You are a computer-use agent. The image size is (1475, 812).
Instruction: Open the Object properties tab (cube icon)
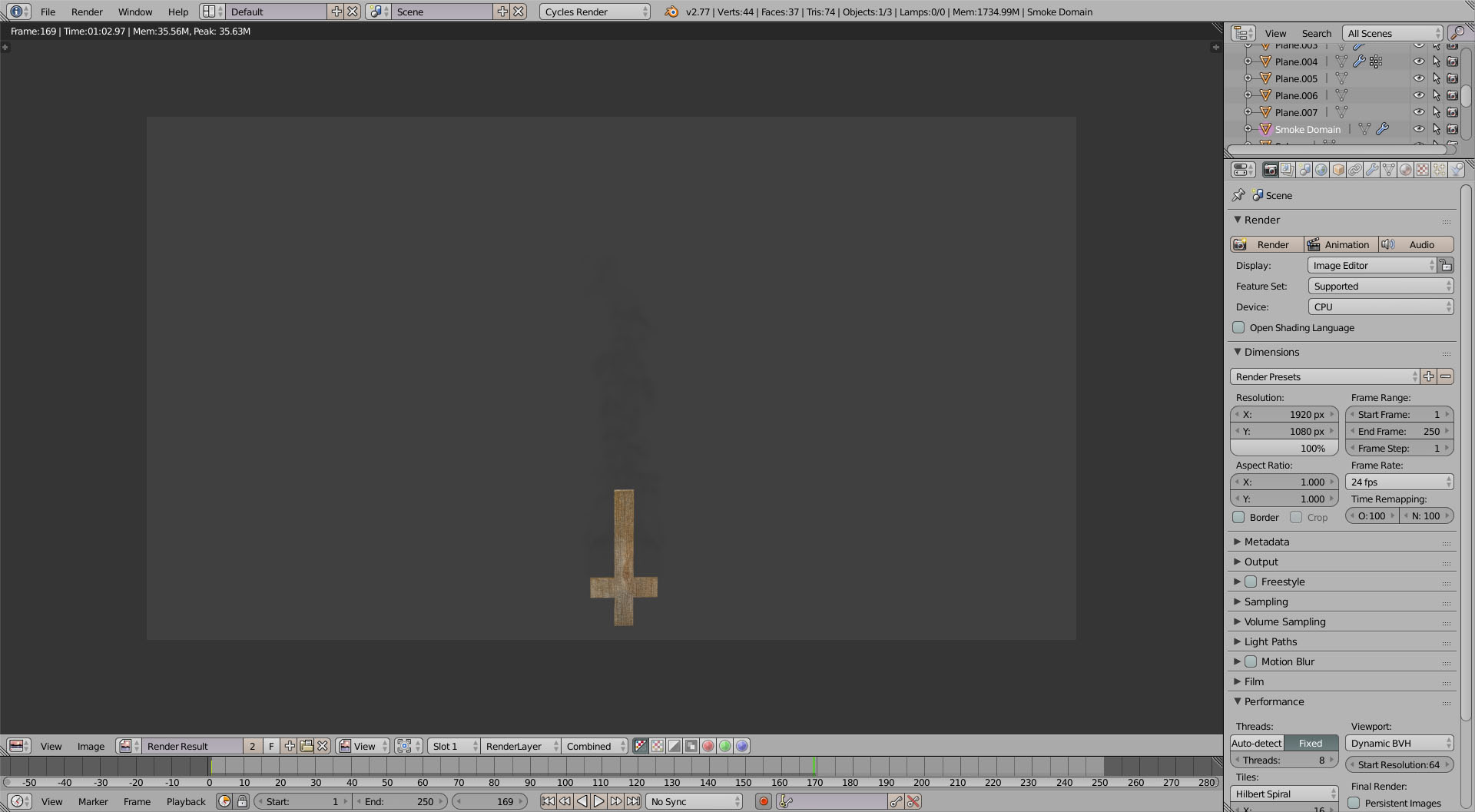[x=1338, y=170]
